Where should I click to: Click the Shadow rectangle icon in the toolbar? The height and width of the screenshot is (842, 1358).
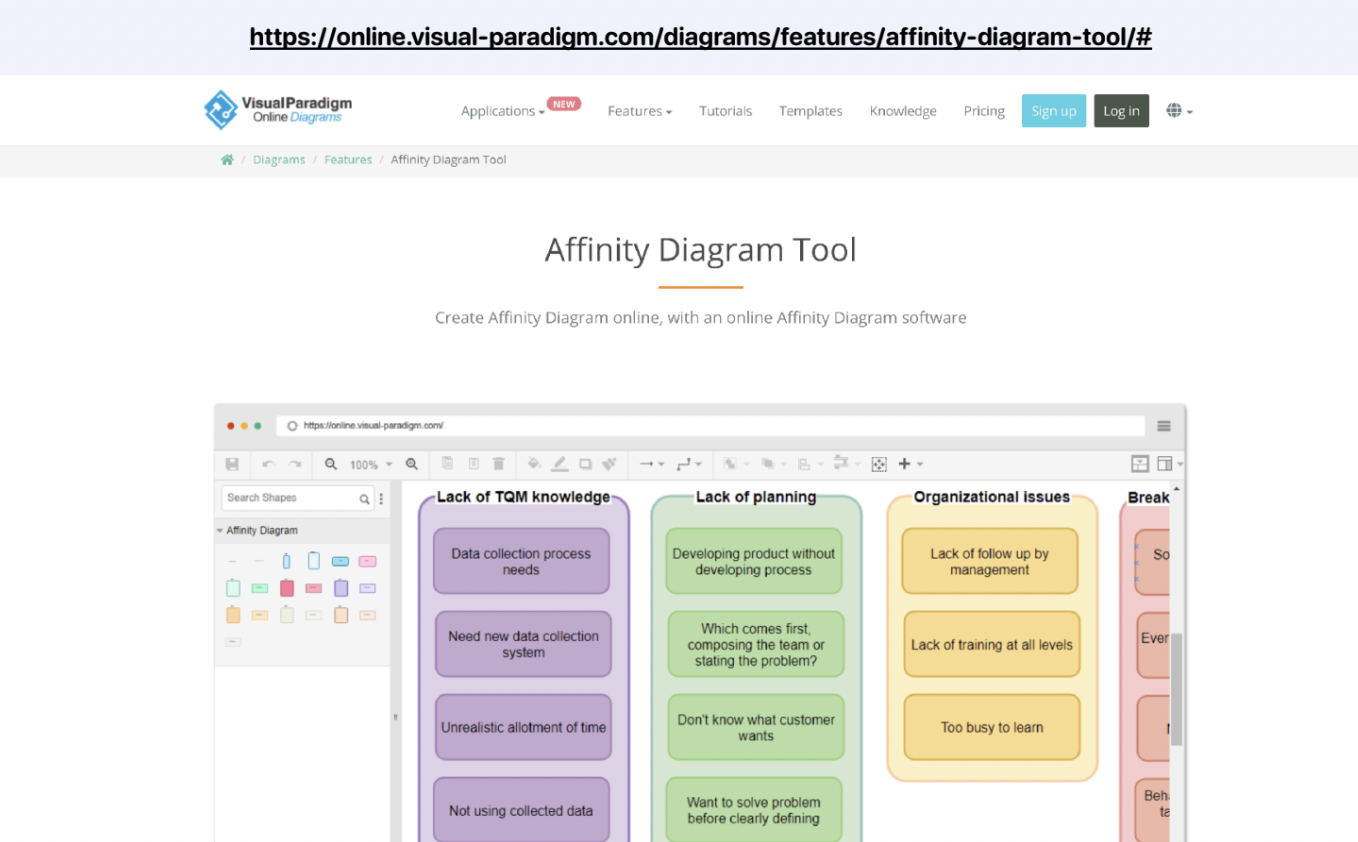(x=585, y=464)
